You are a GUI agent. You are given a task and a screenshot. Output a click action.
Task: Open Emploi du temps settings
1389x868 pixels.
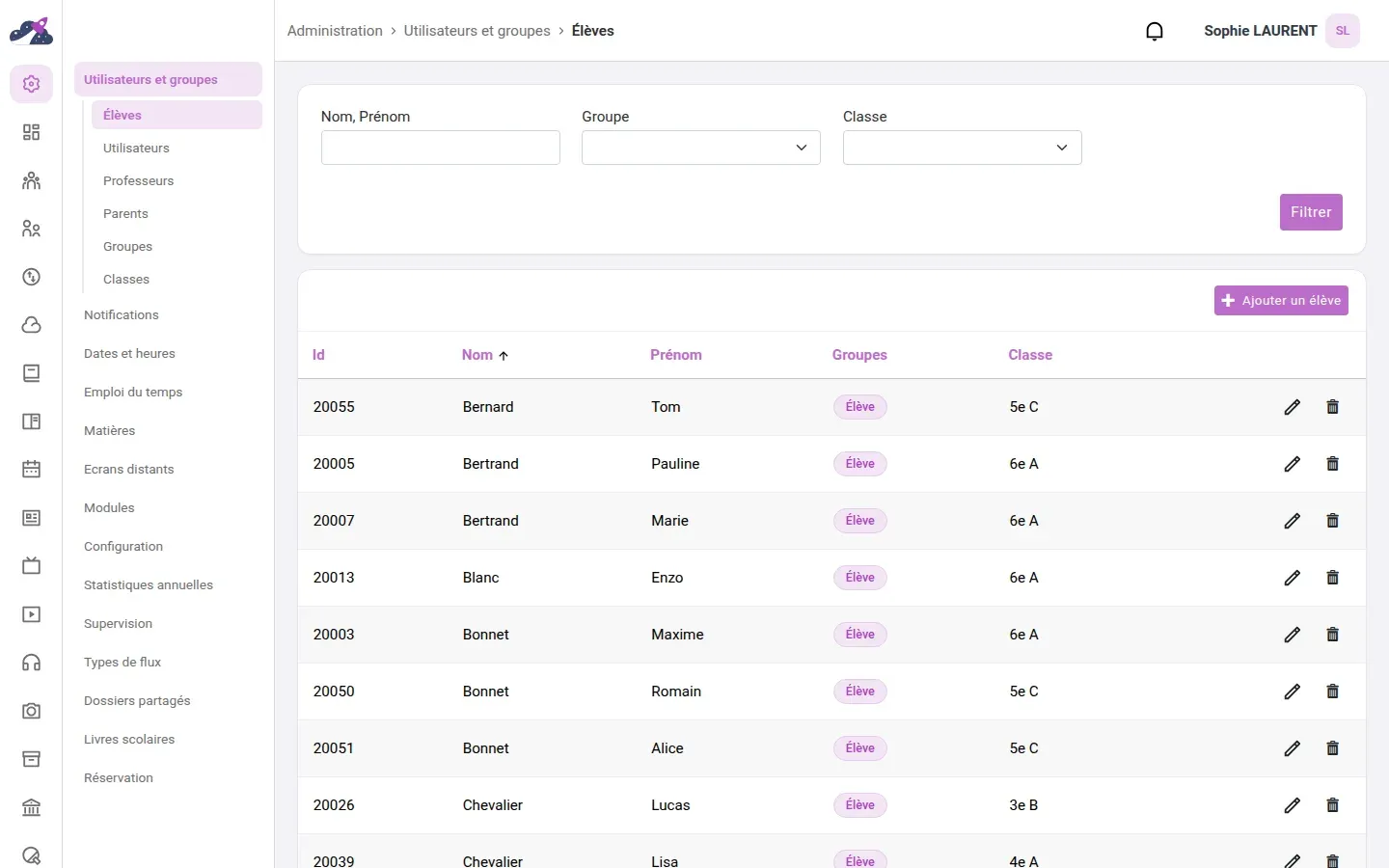(x=133, y=393)
